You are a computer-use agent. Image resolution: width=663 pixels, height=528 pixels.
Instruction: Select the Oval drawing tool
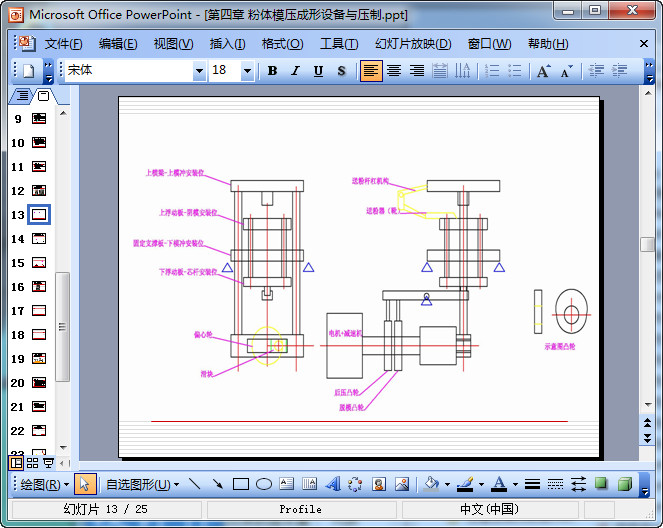coord(264,484)
